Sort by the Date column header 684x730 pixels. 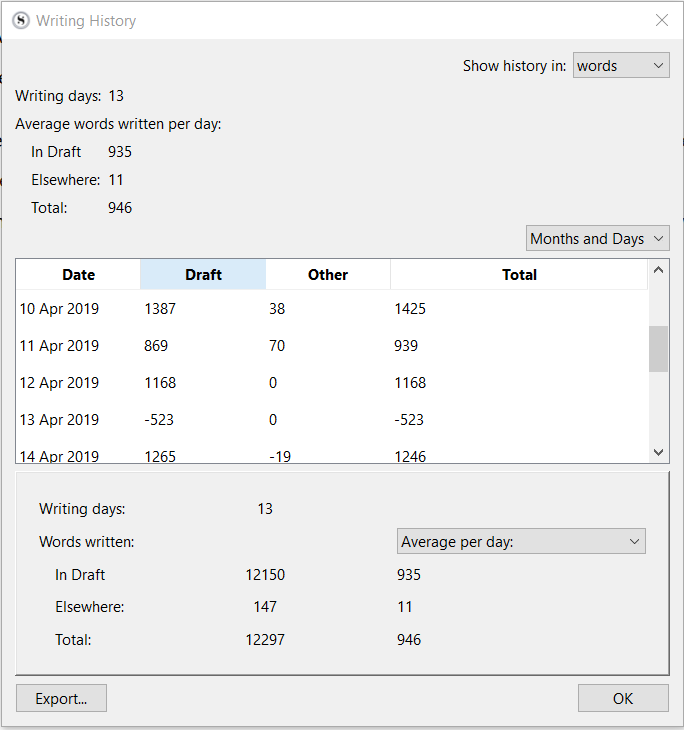click(78, 275)
